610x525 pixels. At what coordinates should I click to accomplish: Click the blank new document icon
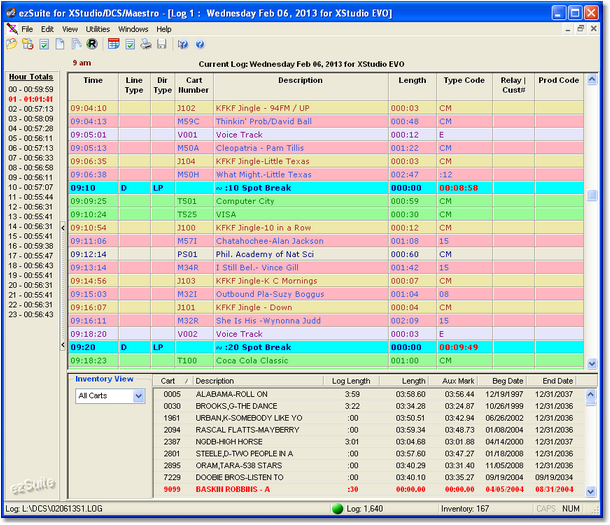click(x=60, y=44)
